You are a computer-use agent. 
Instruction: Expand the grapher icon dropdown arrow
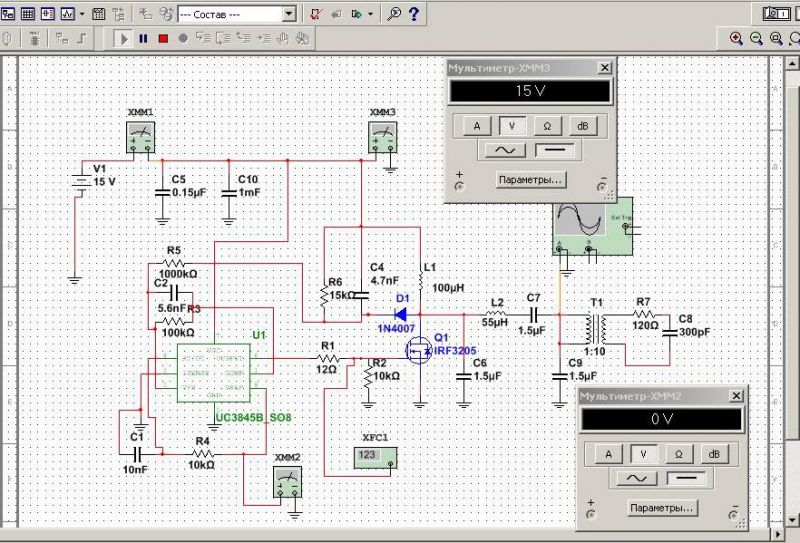[81, 14]
